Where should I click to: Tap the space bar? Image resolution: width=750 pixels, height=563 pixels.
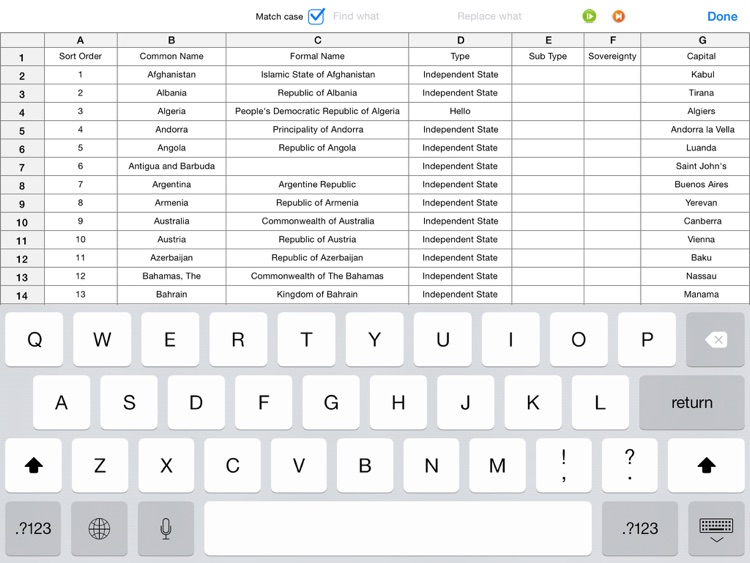(398, 529)
